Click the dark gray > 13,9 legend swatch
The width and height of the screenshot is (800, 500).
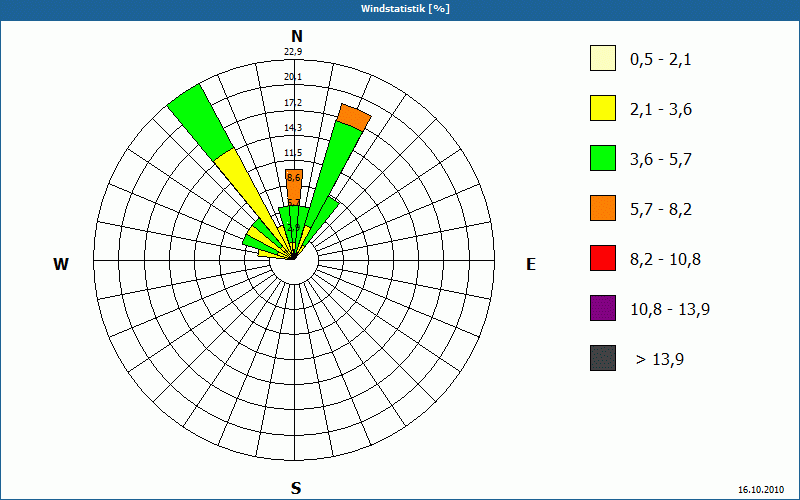[x=603, y=358]
